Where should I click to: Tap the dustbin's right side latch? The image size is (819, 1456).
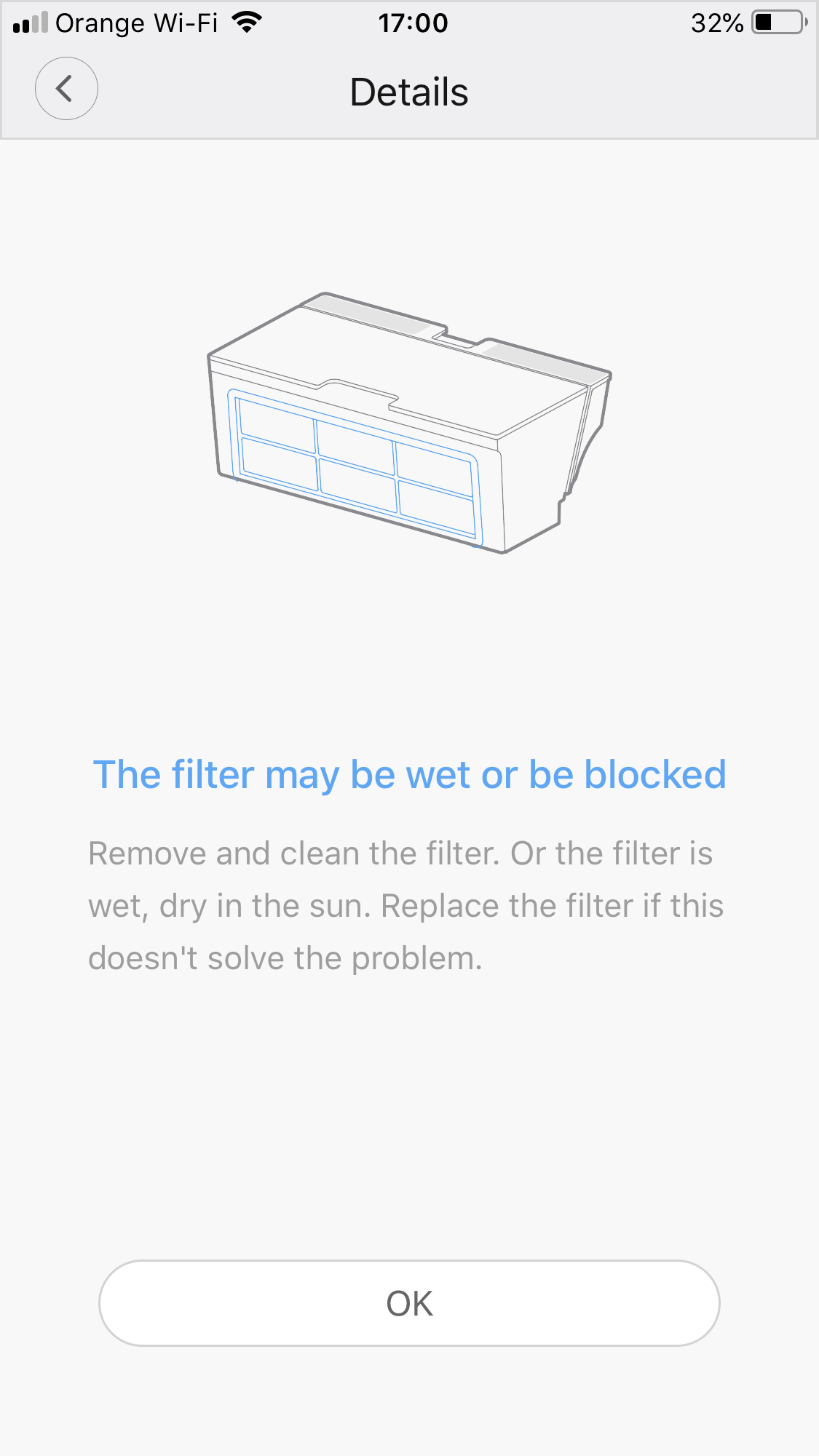(x=587, y=437)
